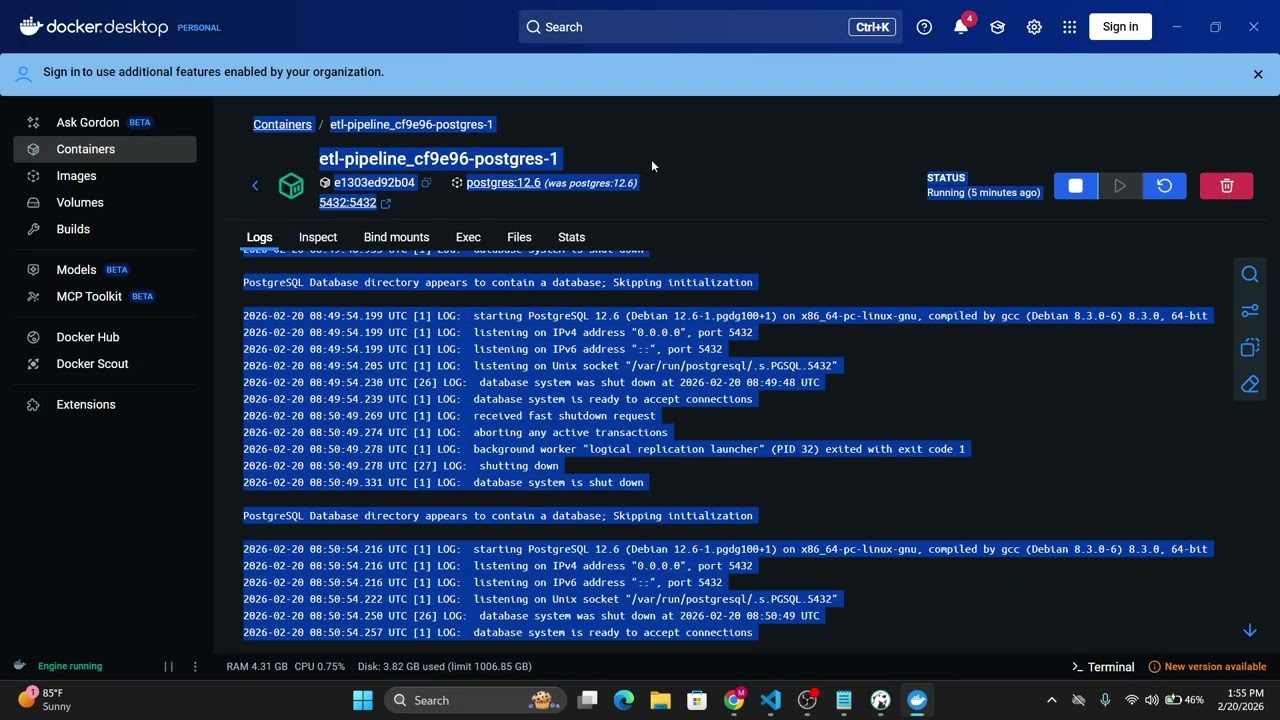Switch to the Stats tab
The image size is (1280, 720).
coord(571,237)
